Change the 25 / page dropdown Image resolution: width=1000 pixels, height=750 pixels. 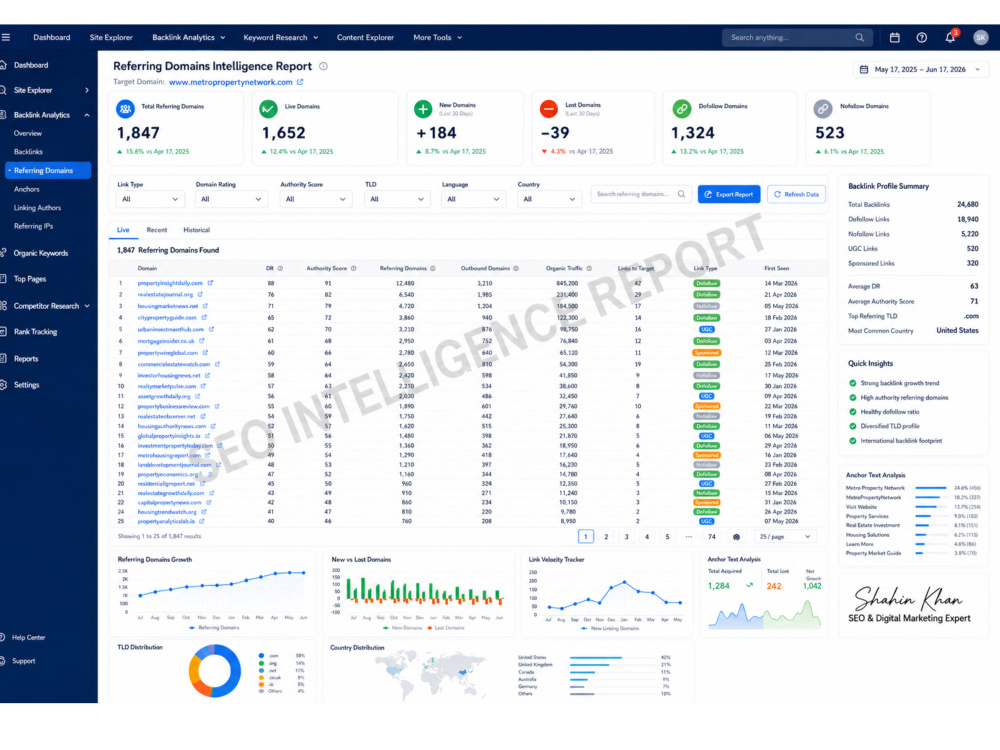click(784, 537)
